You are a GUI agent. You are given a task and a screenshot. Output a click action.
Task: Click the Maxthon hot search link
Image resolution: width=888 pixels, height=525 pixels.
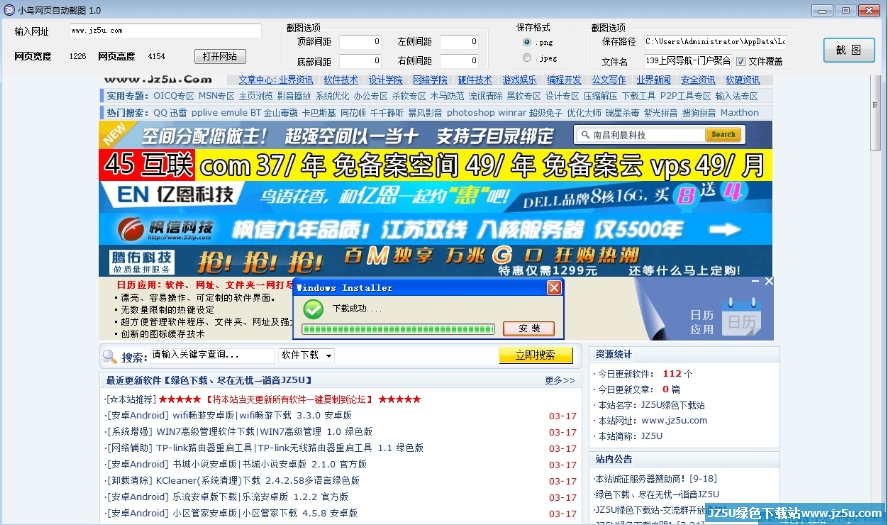(739, 113)
